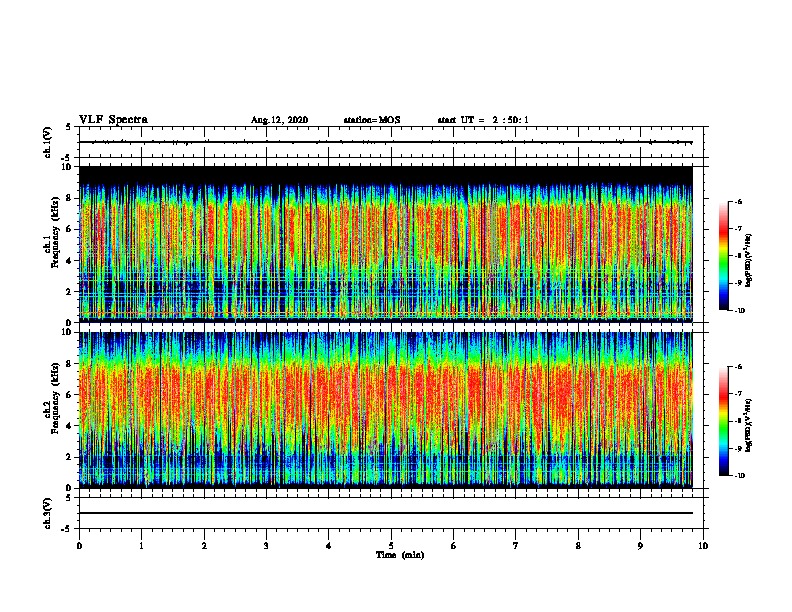Click time axis tick label "0"
This screenshot has width=792, height=612.
pyautogui.click(x=79, y=546)
